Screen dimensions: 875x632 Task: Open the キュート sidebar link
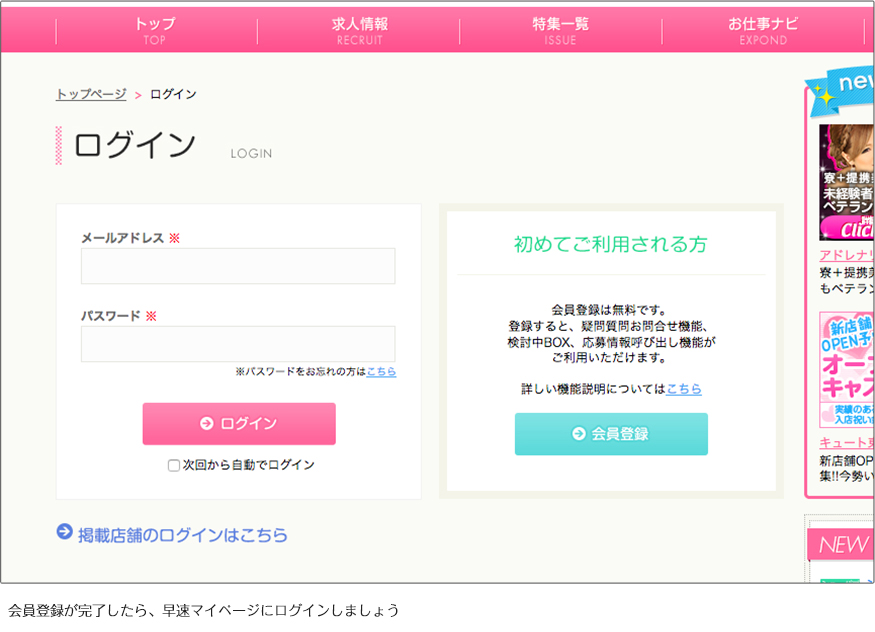[846, 443]
